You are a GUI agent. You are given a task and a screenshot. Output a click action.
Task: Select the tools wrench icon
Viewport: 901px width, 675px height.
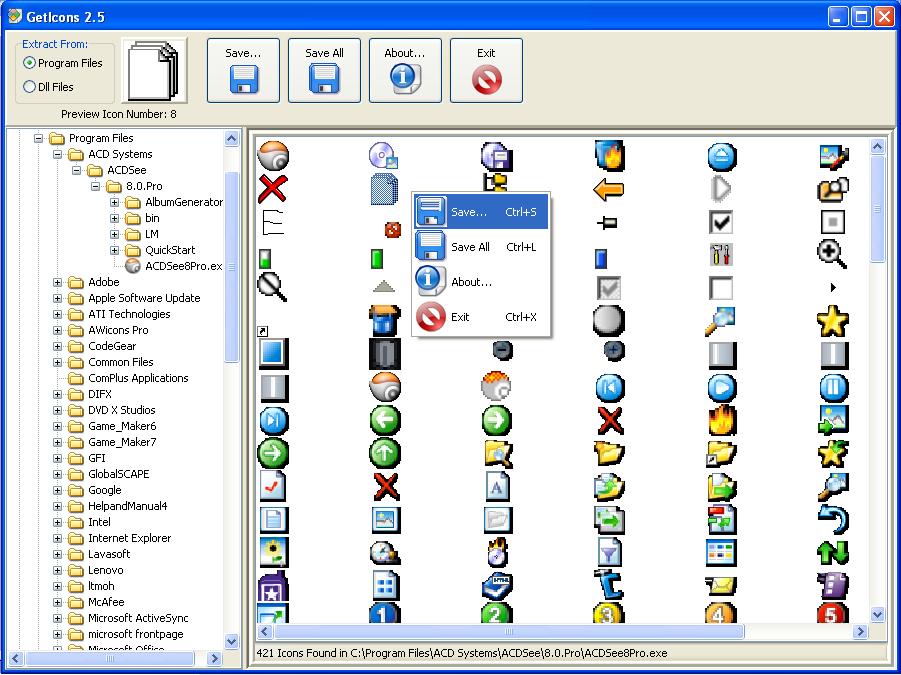point(721,254)
